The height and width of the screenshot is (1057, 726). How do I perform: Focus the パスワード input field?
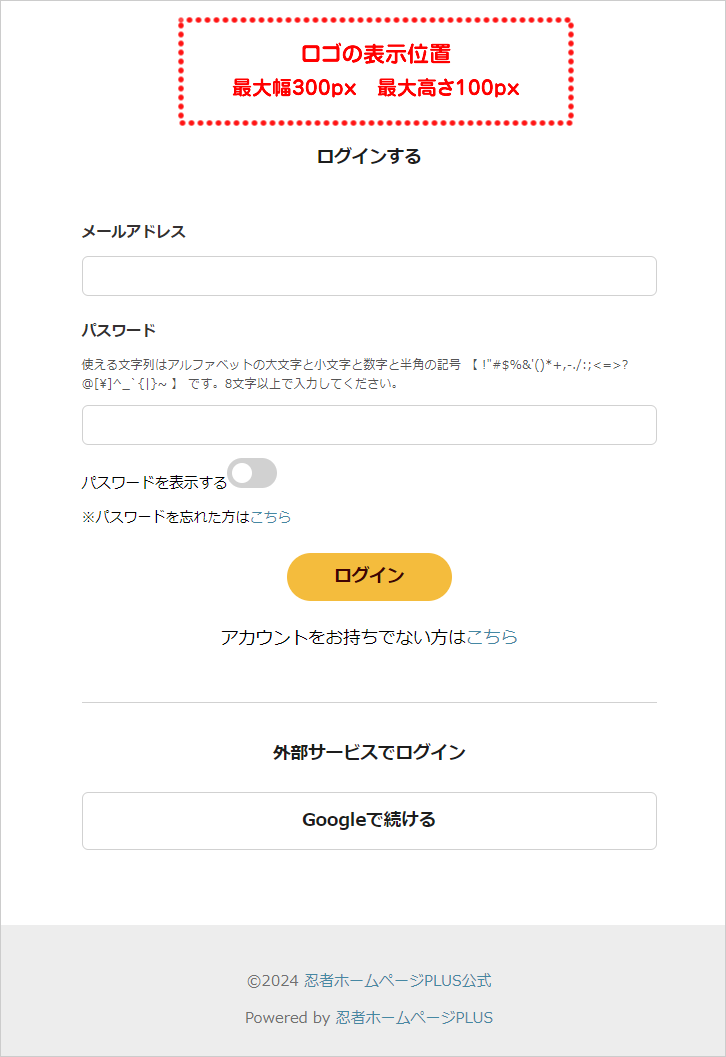(369, 425)
